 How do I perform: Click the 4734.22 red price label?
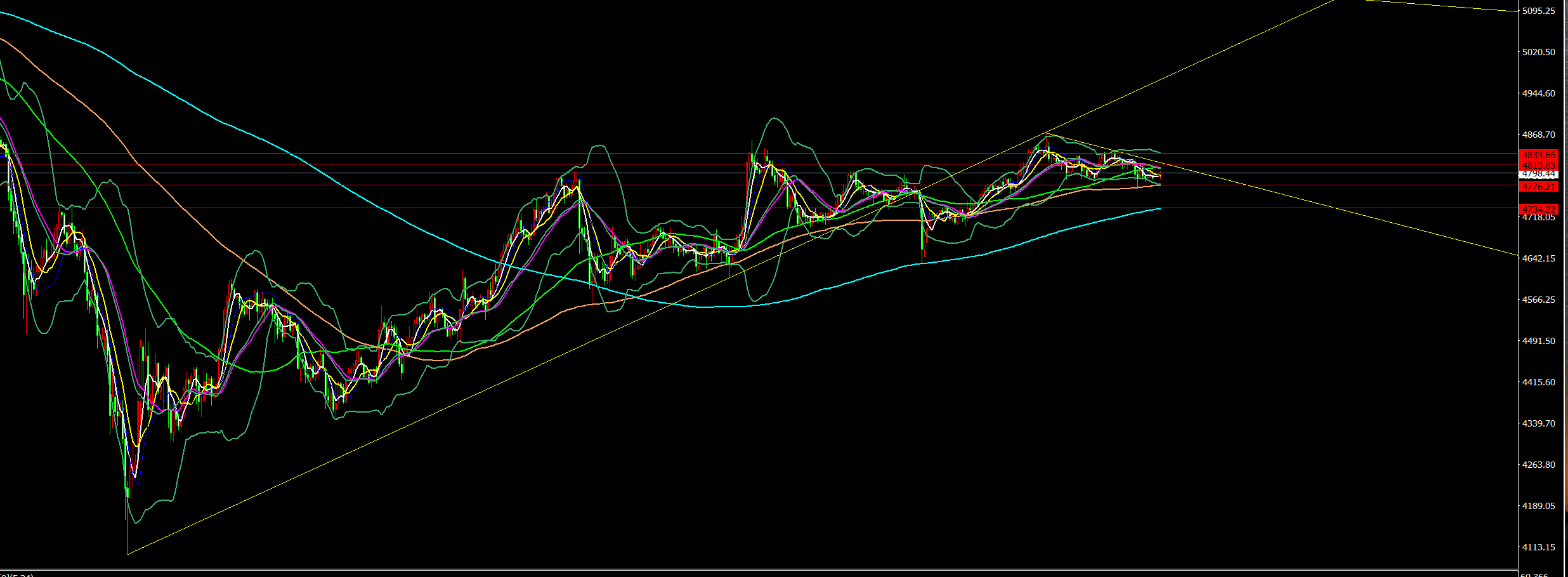coord(1548,209)
